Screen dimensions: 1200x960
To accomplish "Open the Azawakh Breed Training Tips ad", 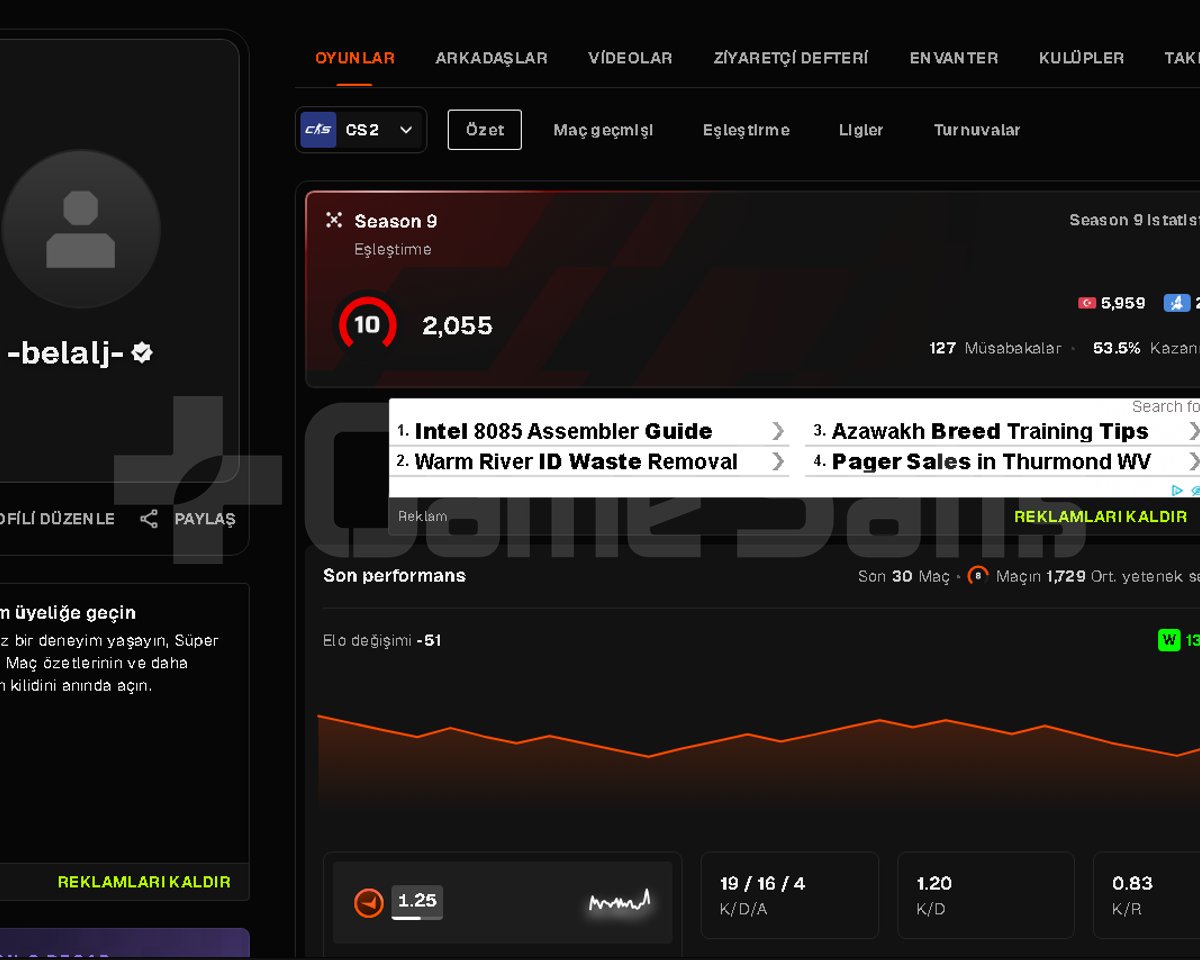I will coord(989,431).
